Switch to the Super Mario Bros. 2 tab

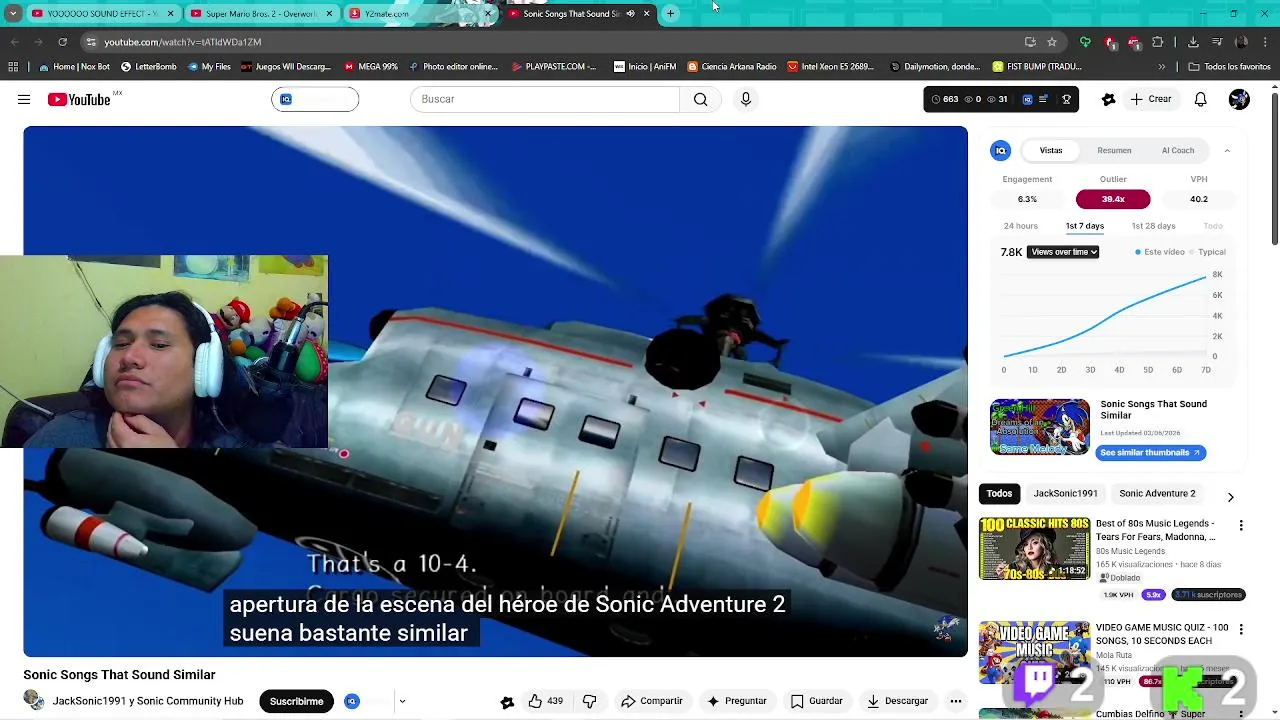click(x=262, y=14)
